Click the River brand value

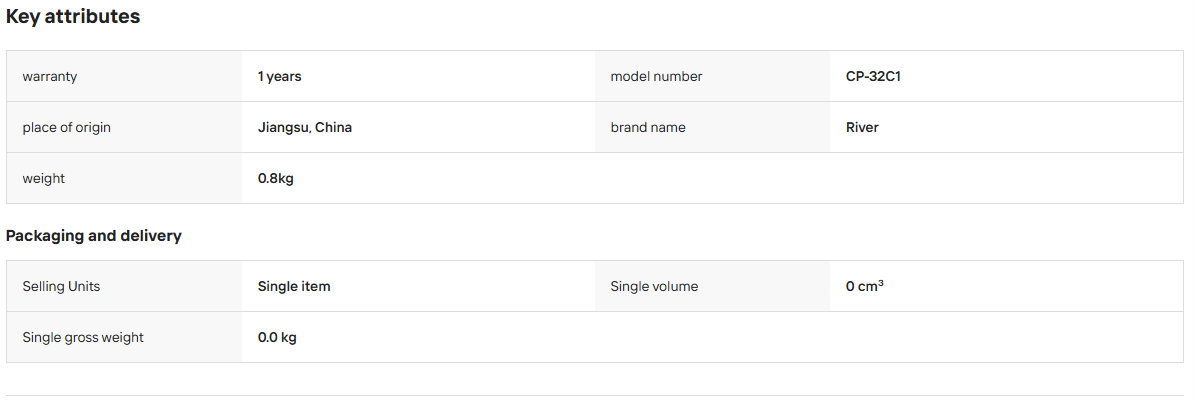[862, 128]
